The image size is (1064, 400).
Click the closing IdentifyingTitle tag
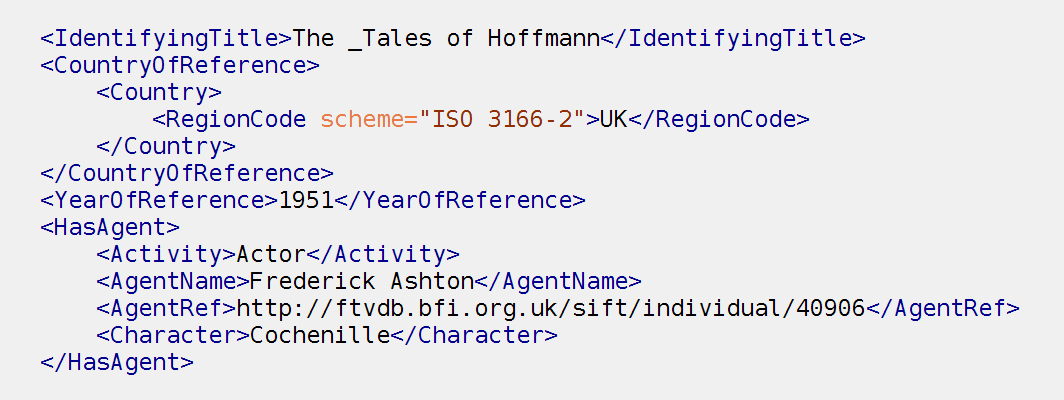click(x=734, y=38)
